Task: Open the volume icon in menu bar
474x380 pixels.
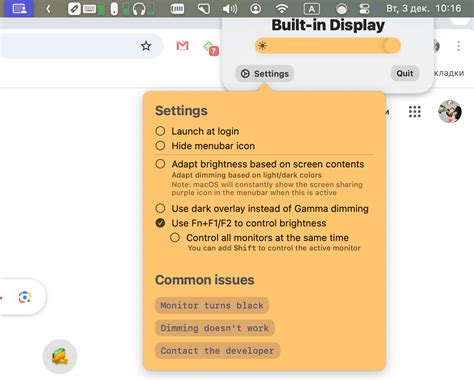Action: [x=230, y=8]
